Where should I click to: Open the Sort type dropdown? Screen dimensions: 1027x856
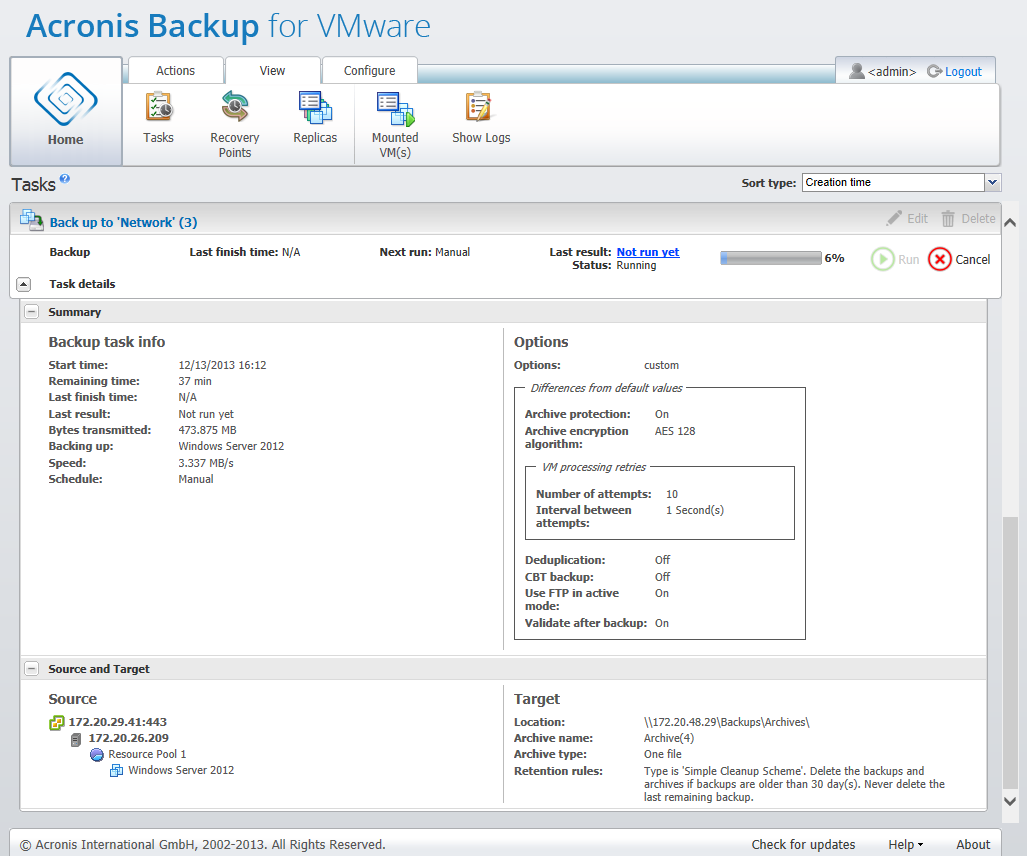point(992,182)
